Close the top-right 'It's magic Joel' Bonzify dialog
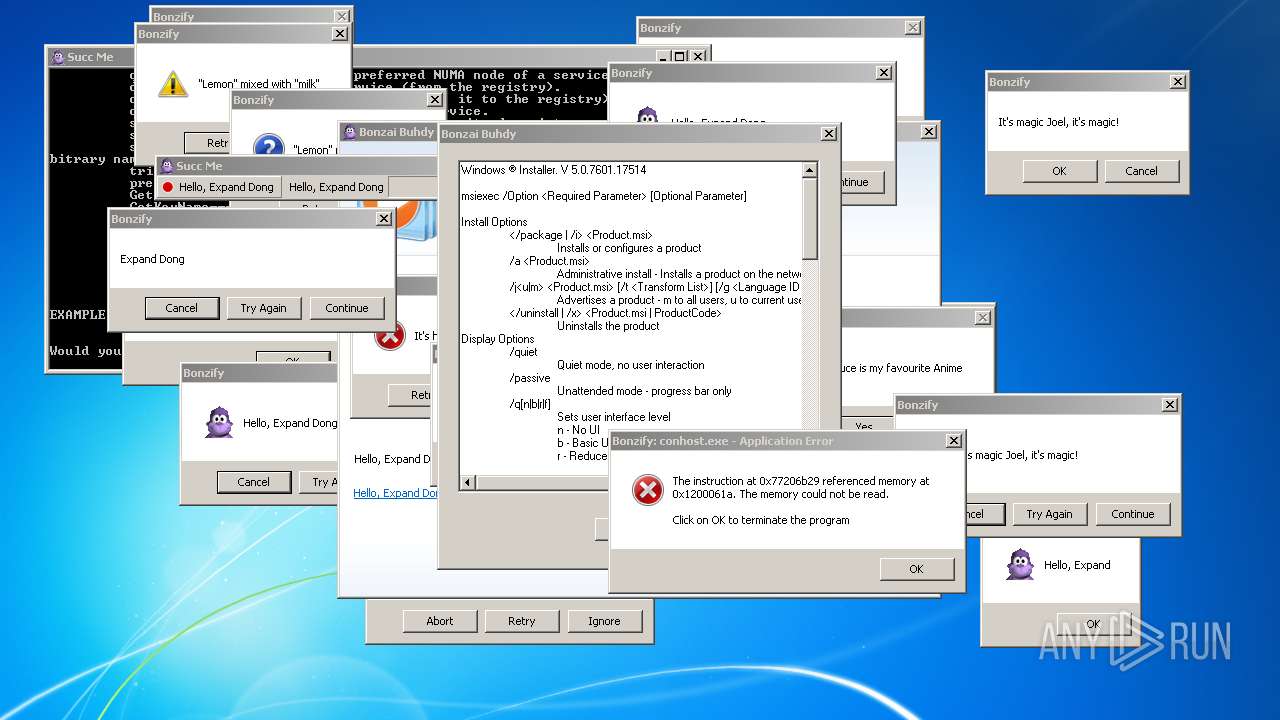The height and width of the screenshot is (720, 1280). point(1178,82)
